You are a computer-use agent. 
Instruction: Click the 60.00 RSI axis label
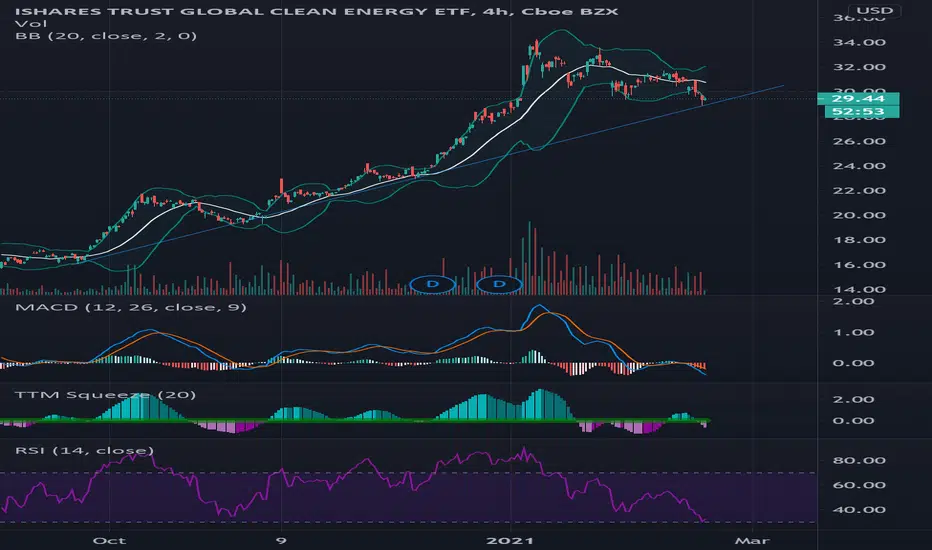coord(859,485)
